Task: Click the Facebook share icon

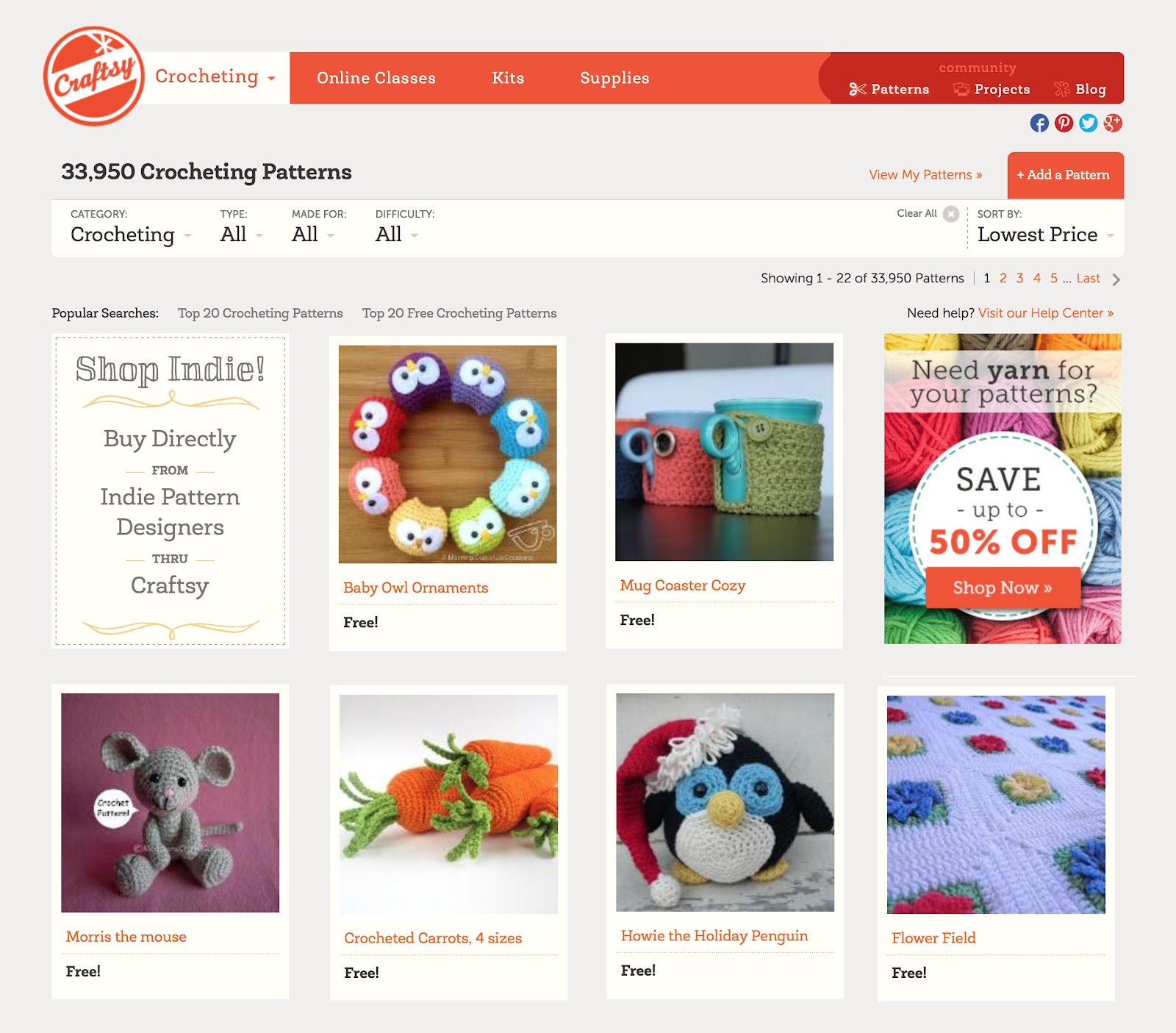Action: [x=1039, y=123]
